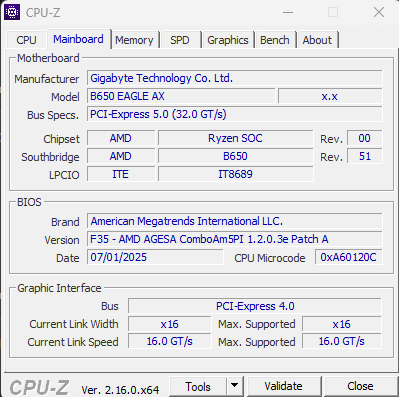Open the Graphics tab
The image size is (399, 397).
[228, 40]
